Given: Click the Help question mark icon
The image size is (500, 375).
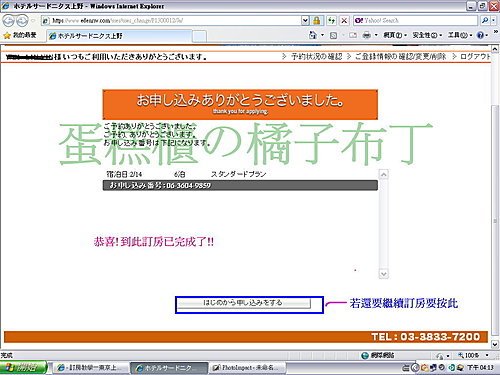Looking at the screenshot, I should [480, 35].
